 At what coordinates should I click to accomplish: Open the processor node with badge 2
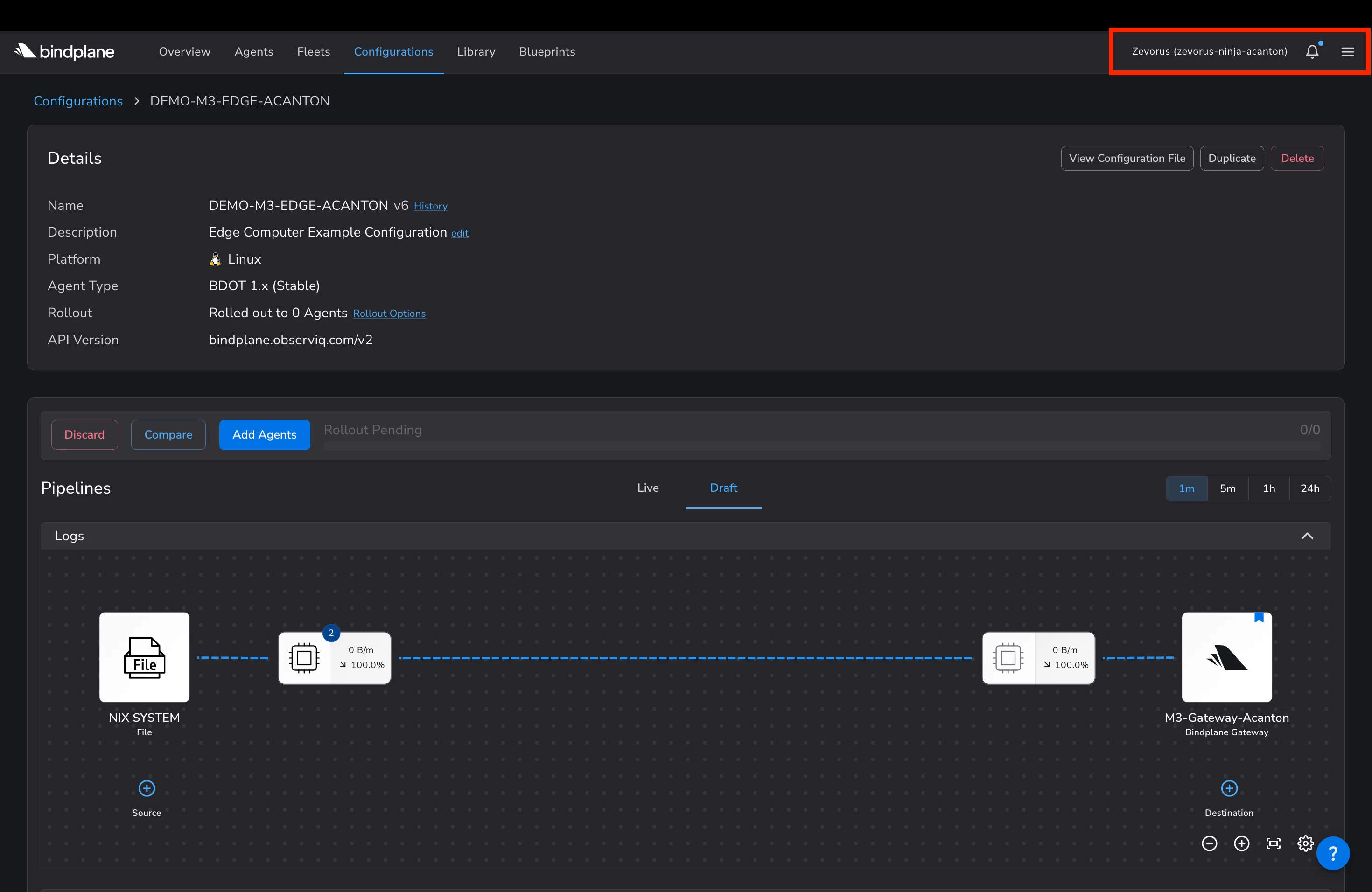334,657
